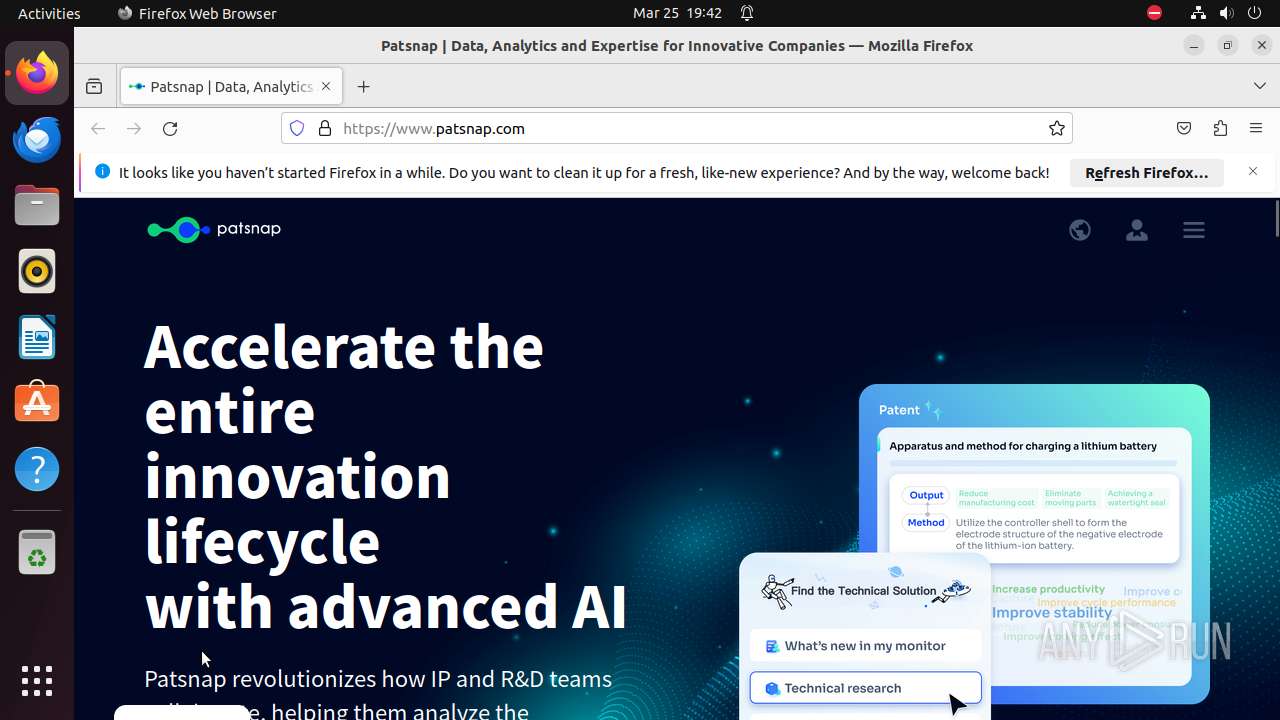
Task: Launch Rhythmbox from the dock
Action: [37, 271]
